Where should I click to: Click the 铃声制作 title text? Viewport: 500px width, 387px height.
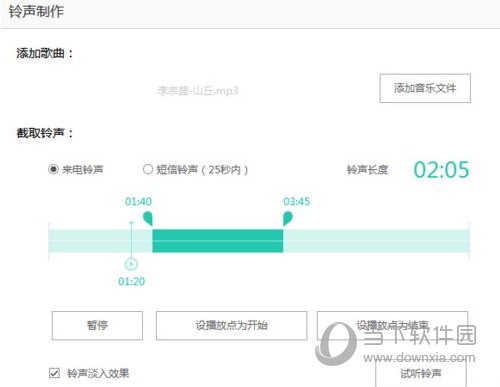(x=36, y=12)
